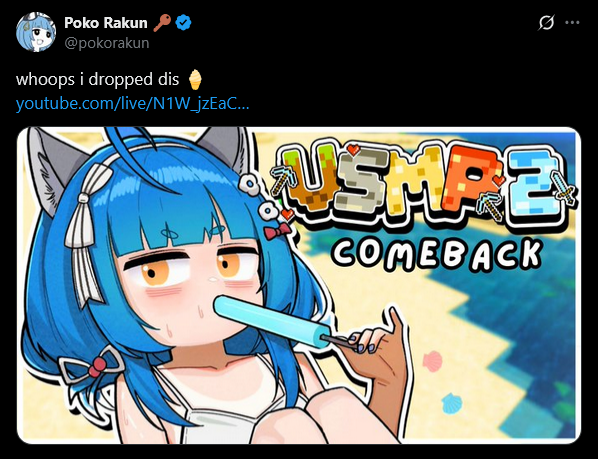Open the stream thumbnail image preview

pyautogui.click(x=299, y=285)
